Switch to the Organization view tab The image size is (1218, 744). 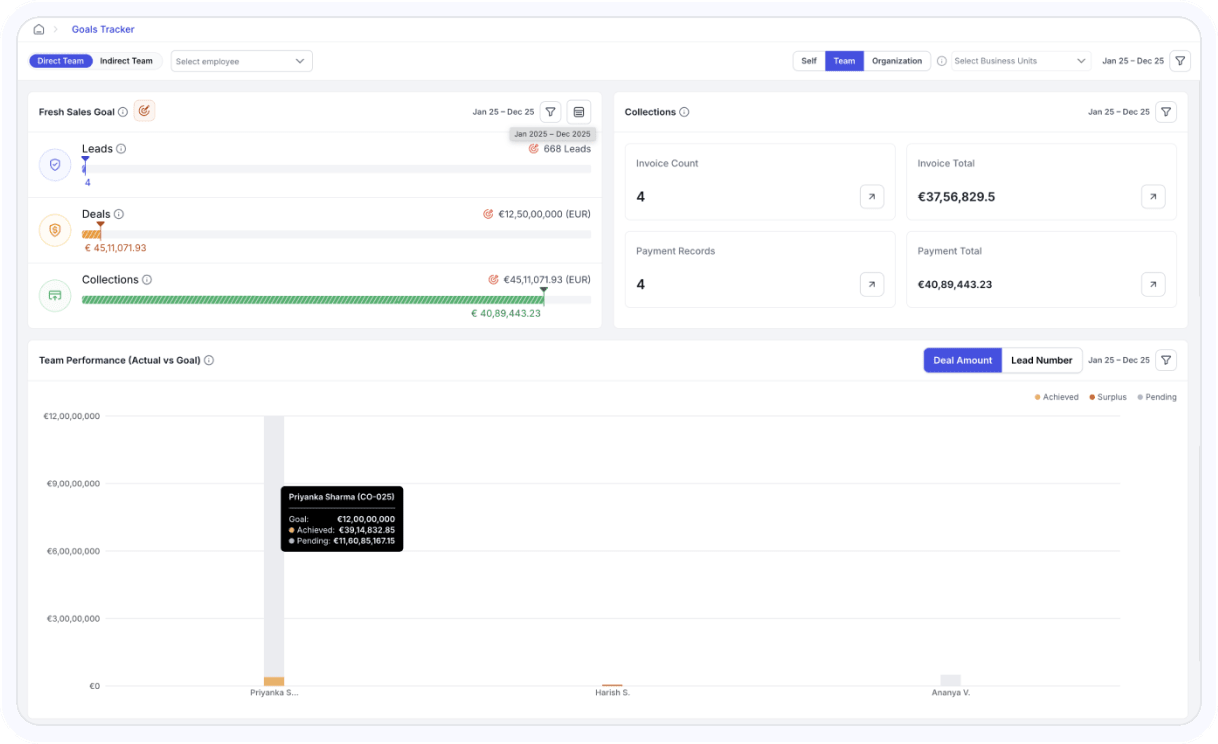click(x=896, y=61)
